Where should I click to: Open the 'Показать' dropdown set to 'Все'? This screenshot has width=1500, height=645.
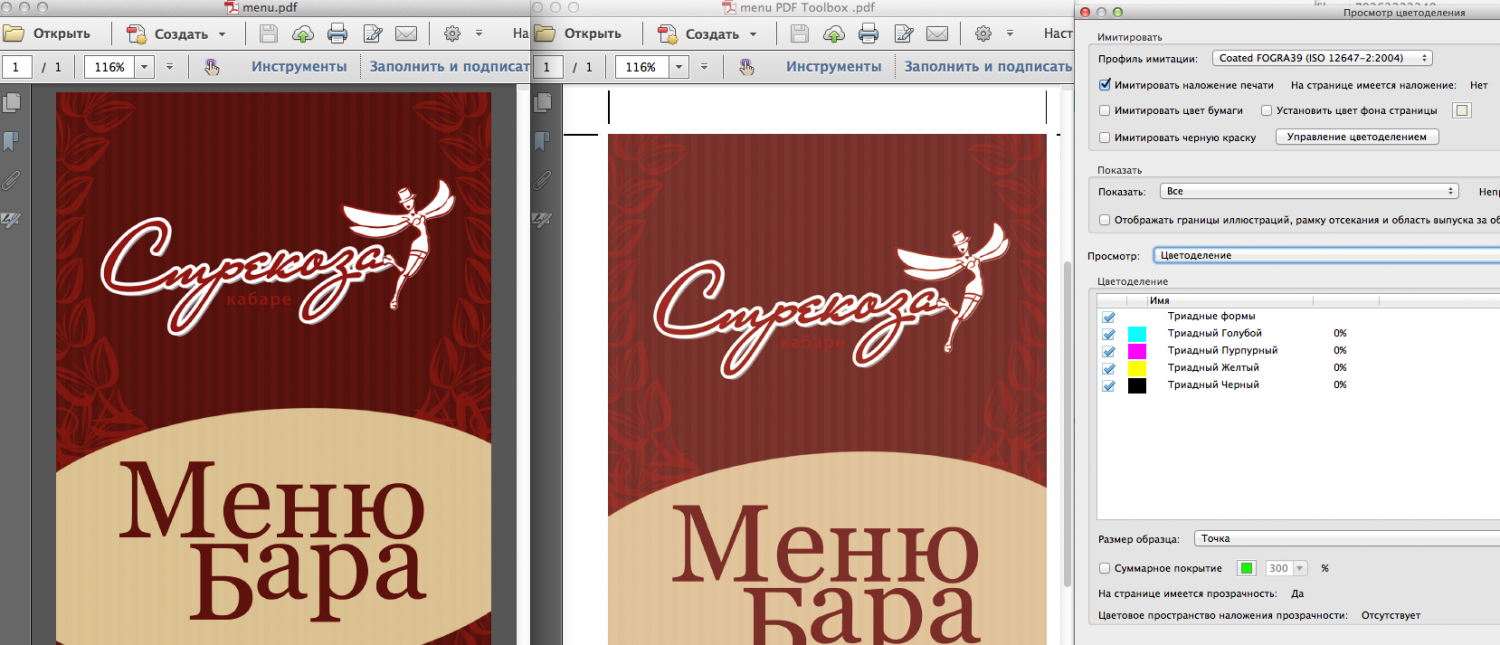click(1310, 191)
